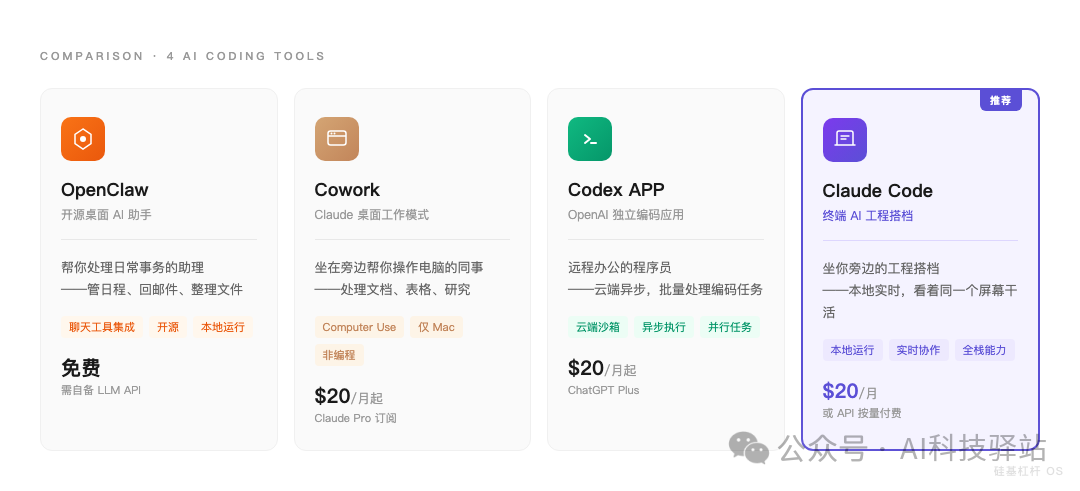Click the 免费 price in OpenClaw card
This screenshot has height=491, width=1080.
pos(81,368)
